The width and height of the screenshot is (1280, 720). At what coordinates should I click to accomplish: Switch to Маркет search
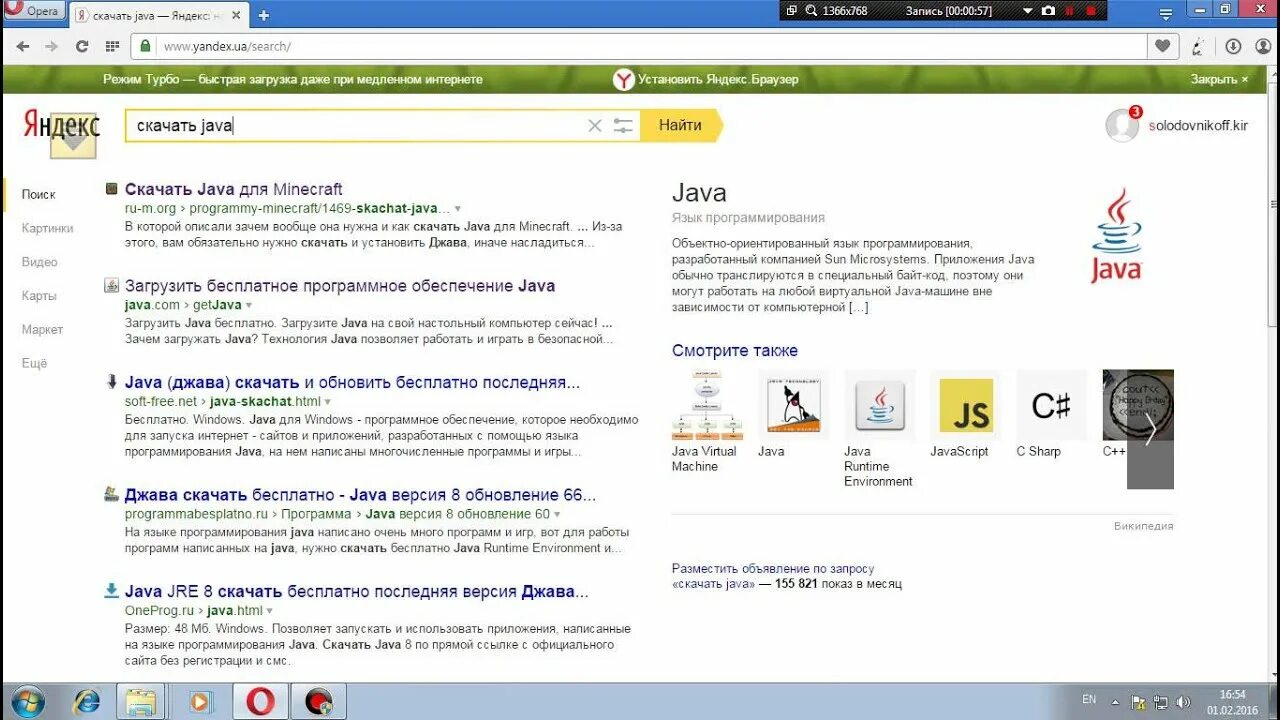point(42,329)
